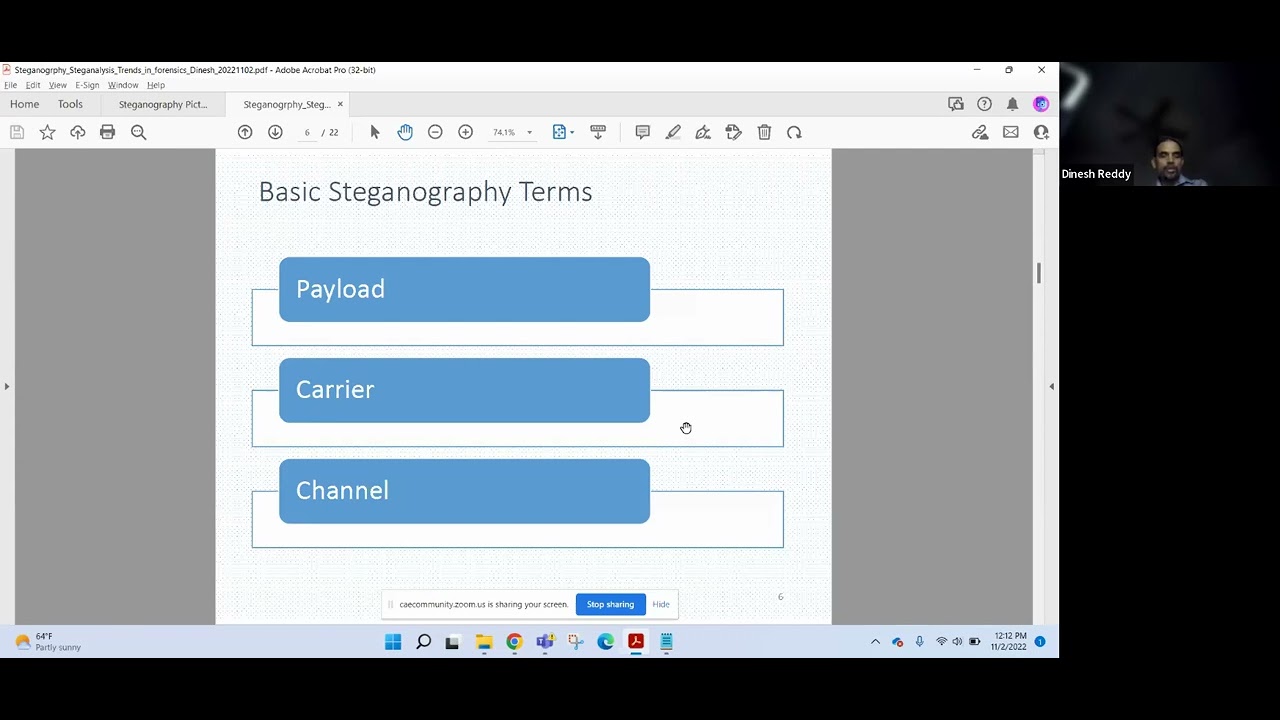
Task: Bookmark file with the star icon
Action: click(x=47, y=132)
